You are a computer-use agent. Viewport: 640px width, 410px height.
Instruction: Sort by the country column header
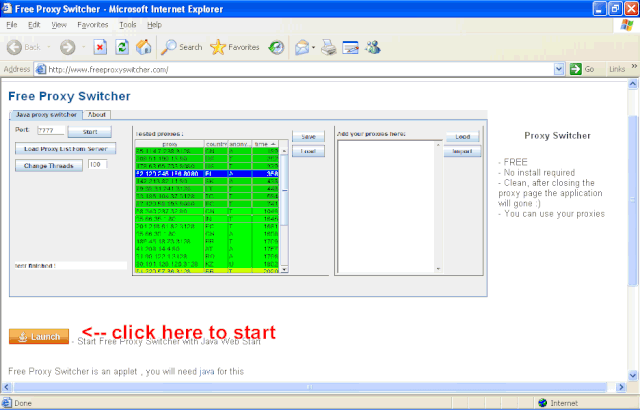(x=216, y=144)
